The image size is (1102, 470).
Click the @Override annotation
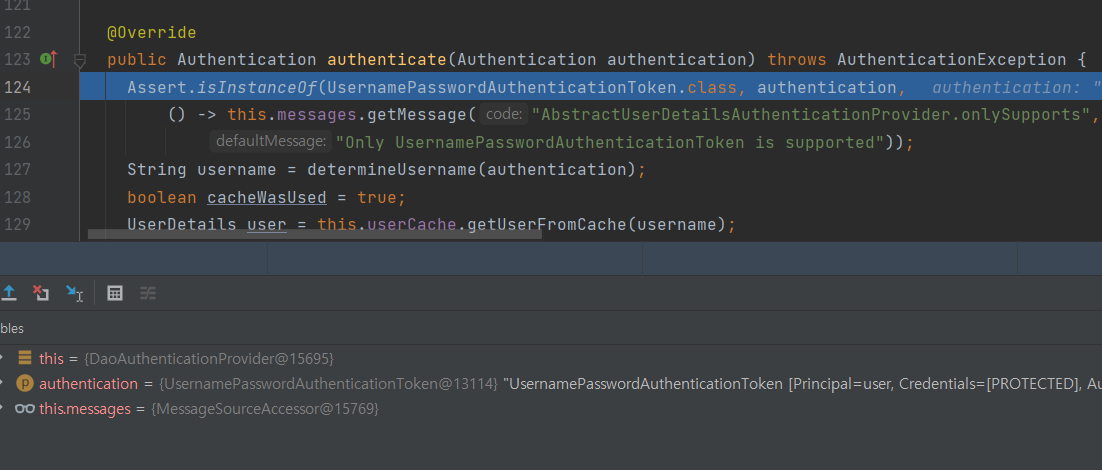[x=151, y=33]
